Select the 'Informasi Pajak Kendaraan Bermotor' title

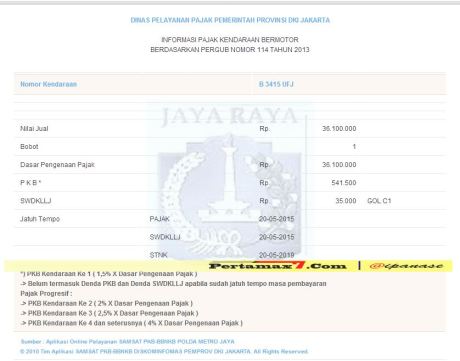(x=230, y=40)
